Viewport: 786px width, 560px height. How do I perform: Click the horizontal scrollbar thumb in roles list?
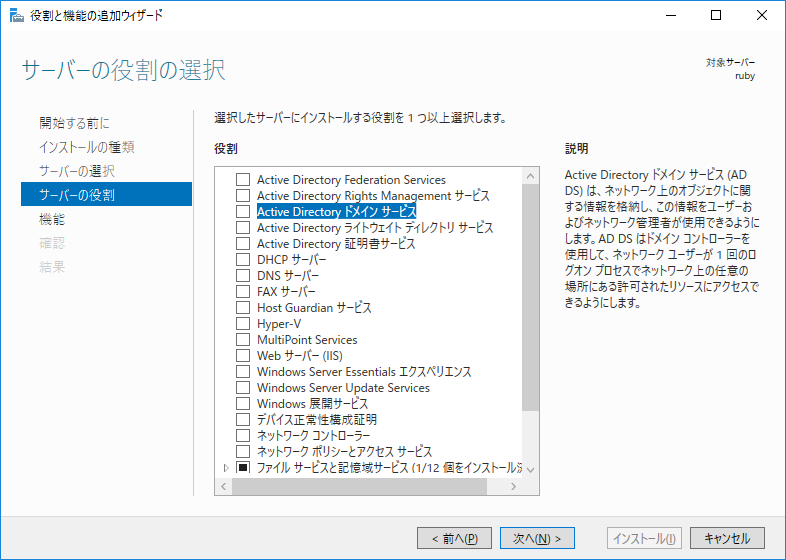tap(359, 486)
